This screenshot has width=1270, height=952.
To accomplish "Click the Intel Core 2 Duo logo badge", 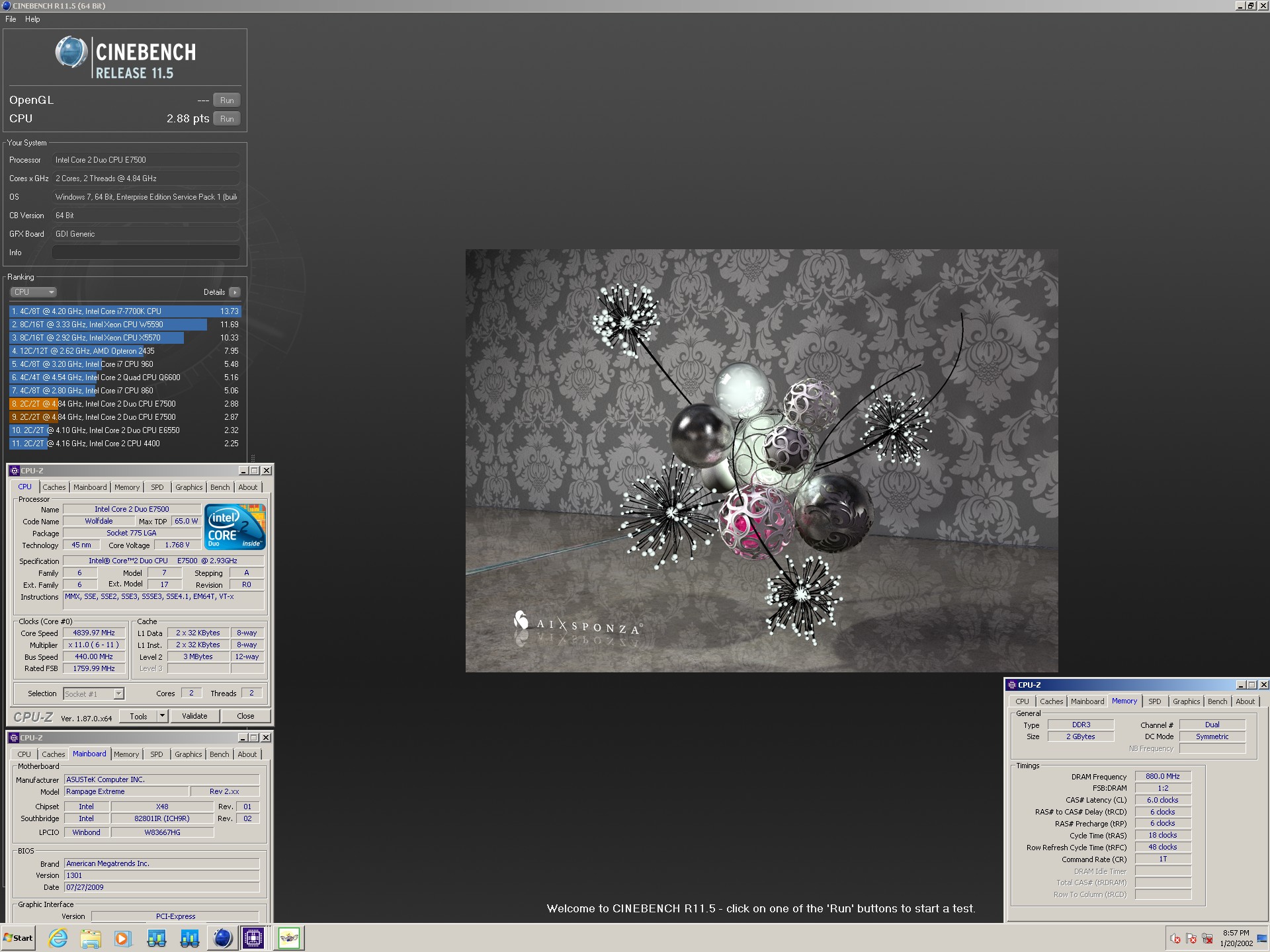I will (x=235, y=526).
